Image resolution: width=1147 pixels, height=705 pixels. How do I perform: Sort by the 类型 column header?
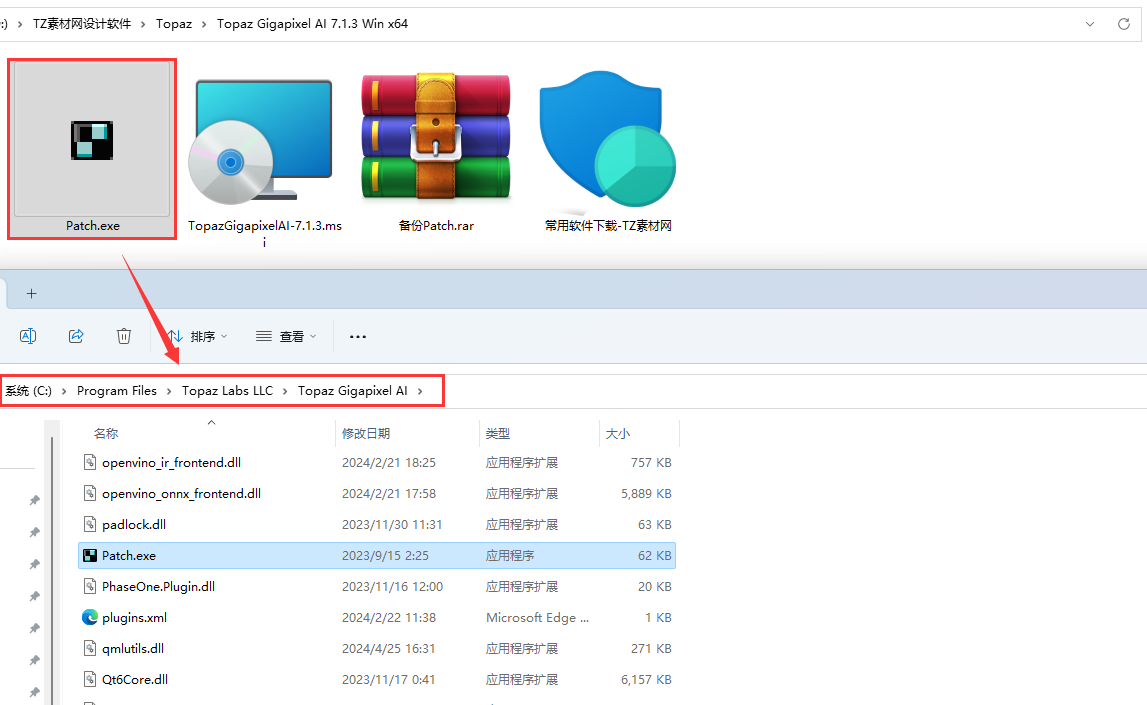[498, 434]
